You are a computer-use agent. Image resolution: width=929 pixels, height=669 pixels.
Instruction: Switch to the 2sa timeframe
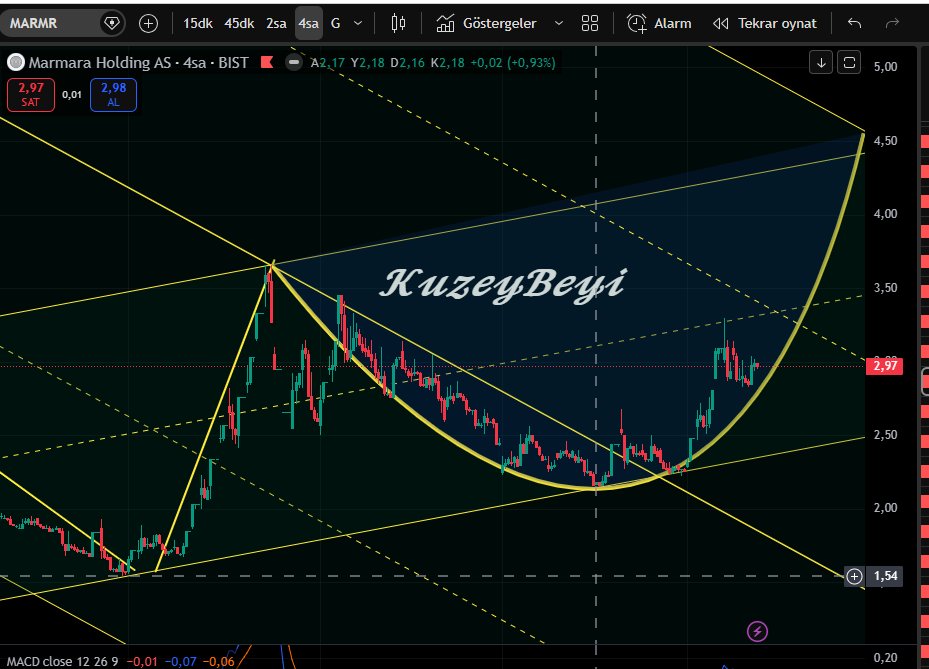pyautogui.click(x=276, y=23)
